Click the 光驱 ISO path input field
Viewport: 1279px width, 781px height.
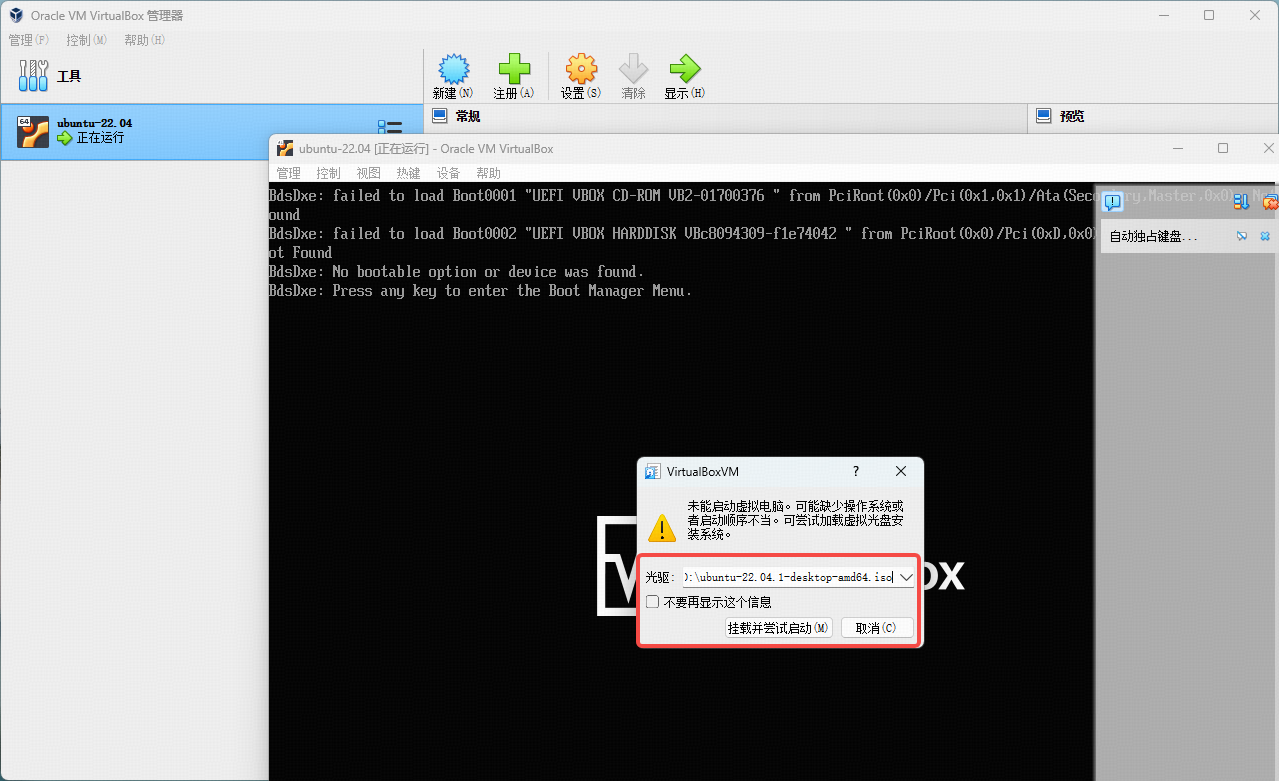pos(788,577)
